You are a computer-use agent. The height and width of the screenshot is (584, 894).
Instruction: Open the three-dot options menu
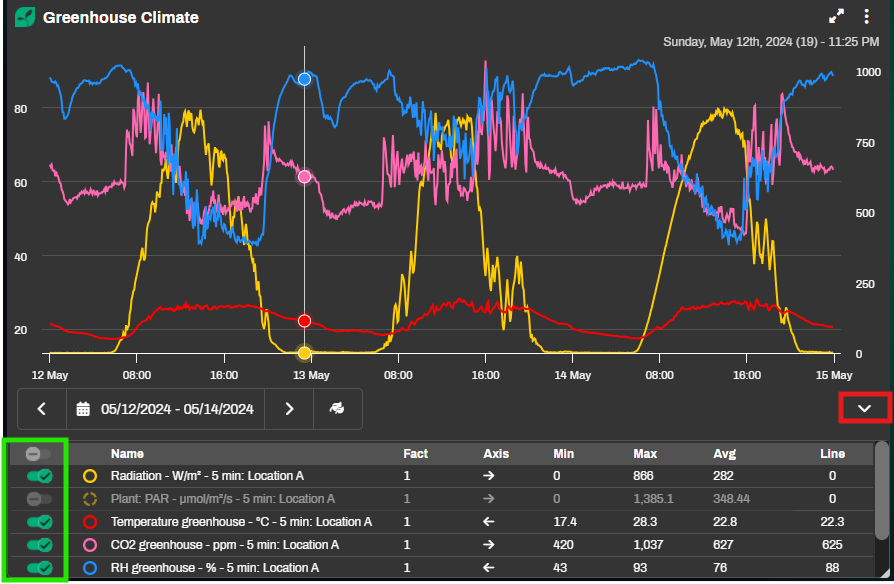pos(867,17)
